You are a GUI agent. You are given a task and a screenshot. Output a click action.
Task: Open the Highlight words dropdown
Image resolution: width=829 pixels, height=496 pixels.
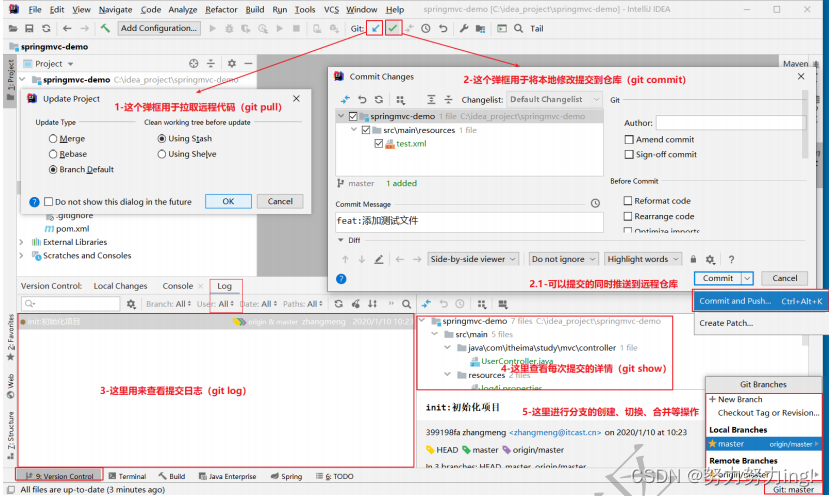[x=642, y=259]
